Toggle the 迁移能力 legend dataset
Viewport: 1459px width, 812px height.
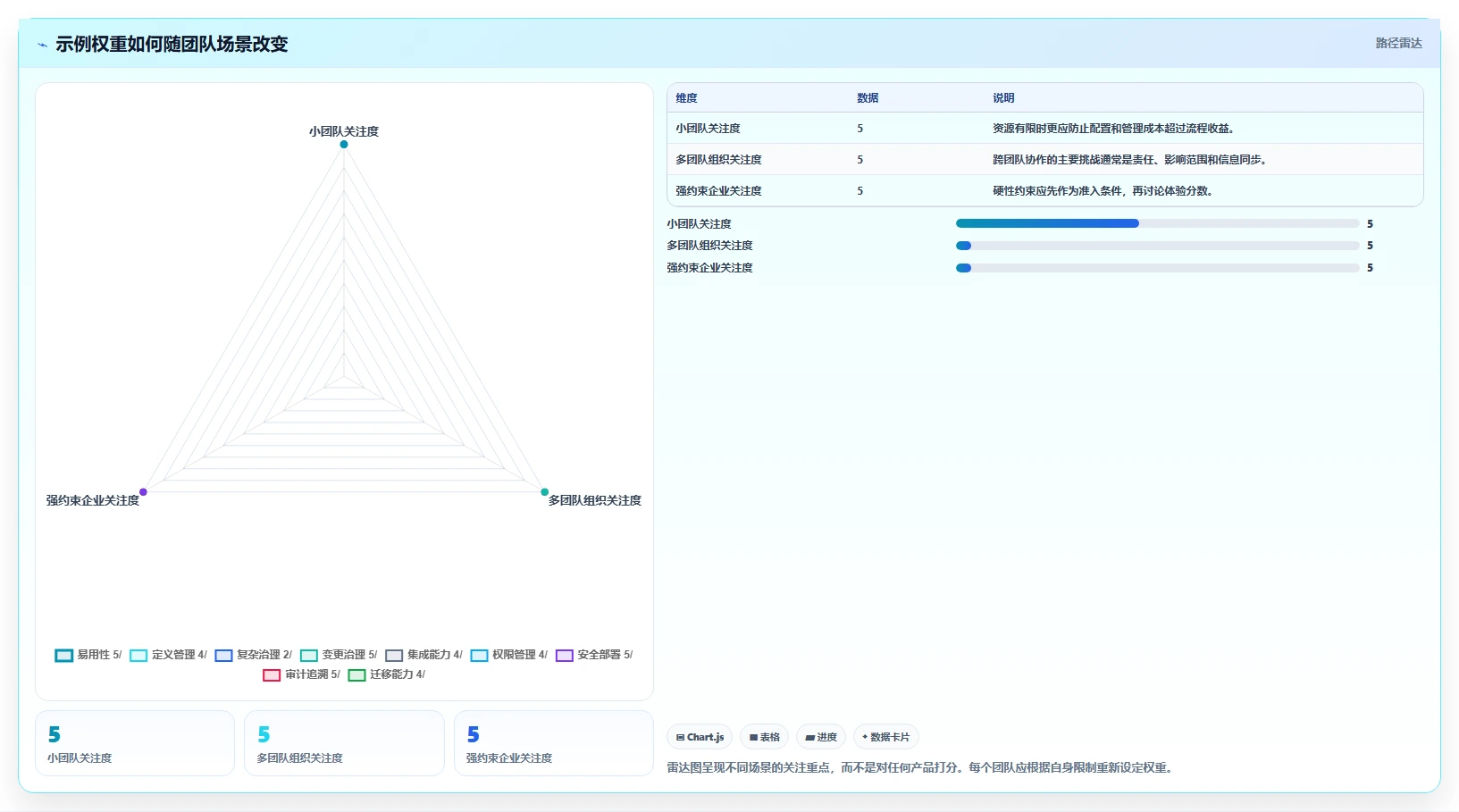387,674
